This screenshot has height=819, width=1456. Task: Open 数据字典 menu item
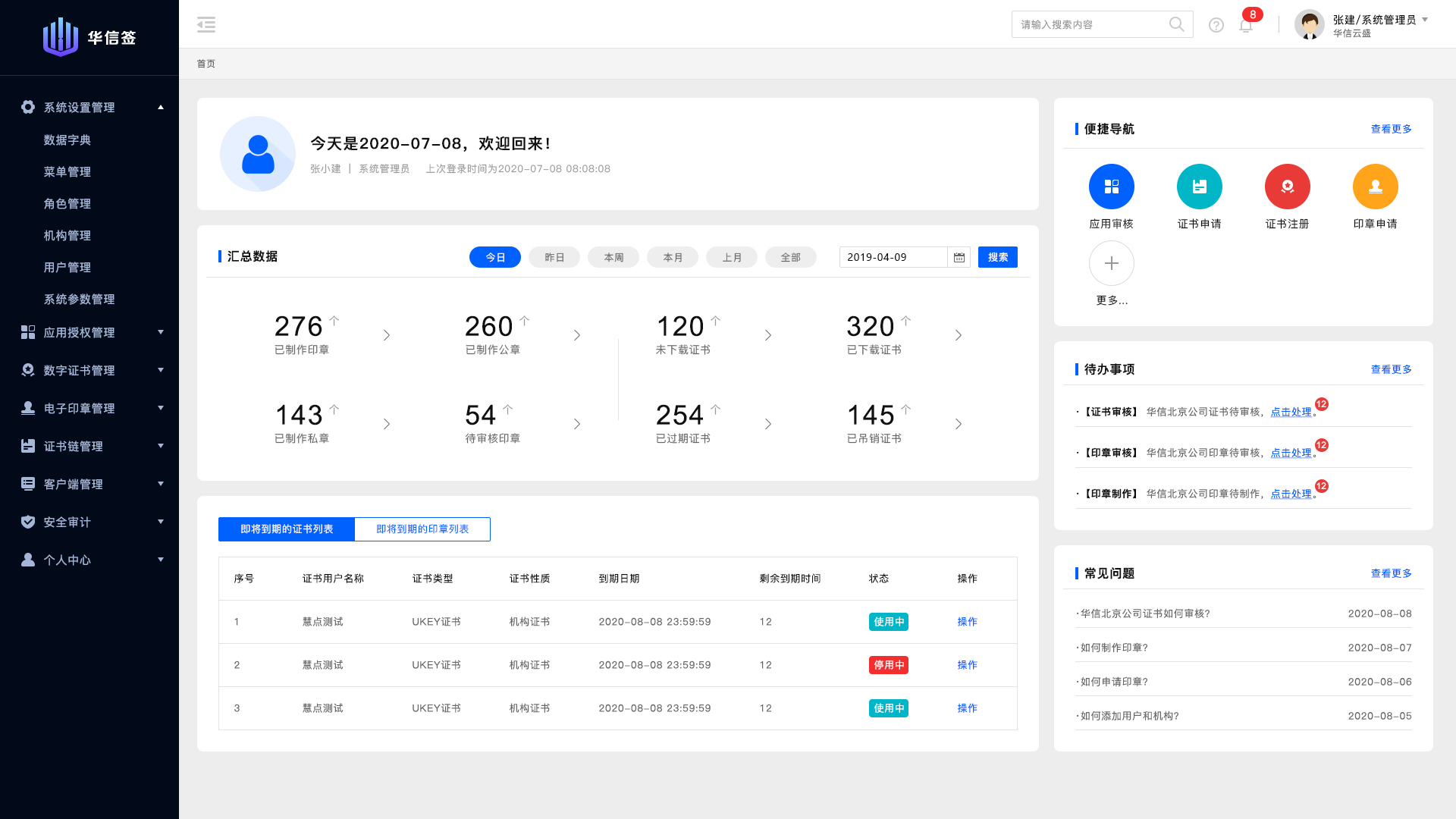tap(67, 140)
